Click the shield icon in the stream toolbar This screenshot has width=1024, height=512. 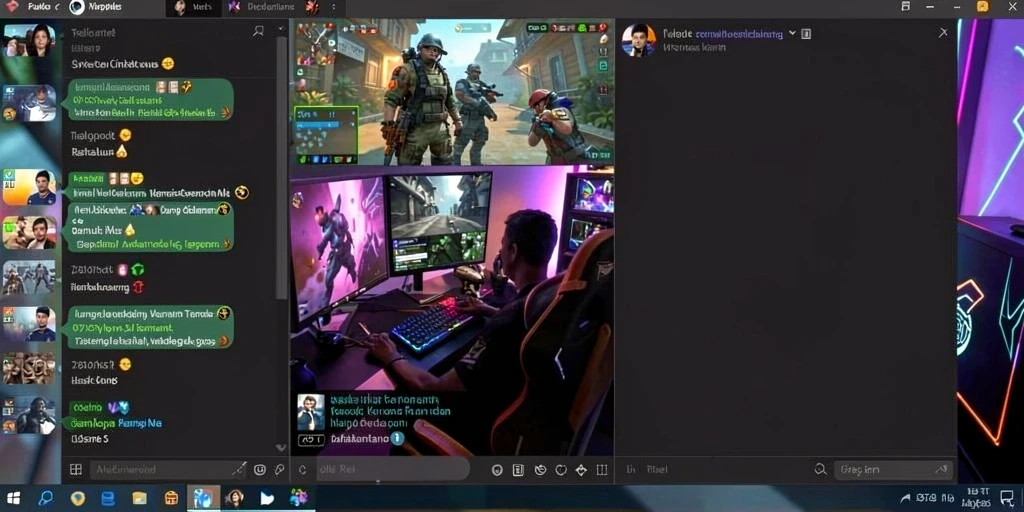tap(497, 470)
